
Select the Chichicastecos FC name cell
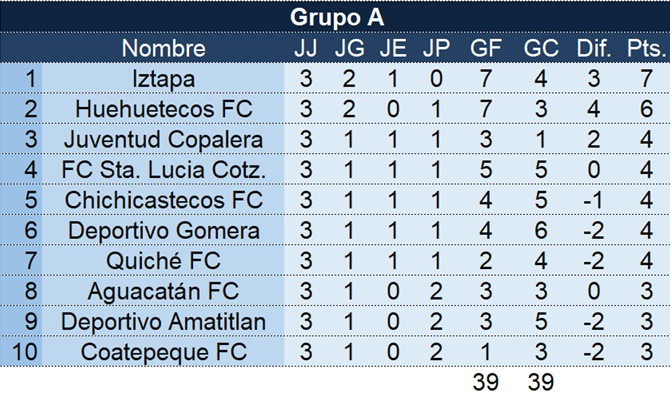163,200
